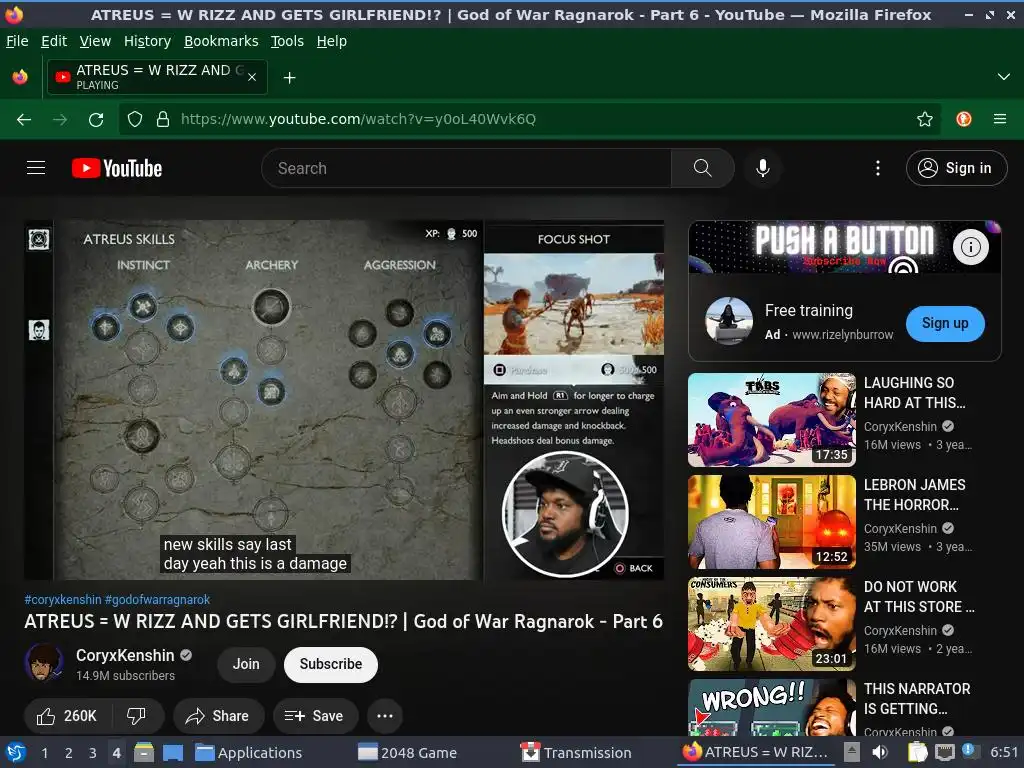
Task: Like the video with thumbs up
Action: 69,716
